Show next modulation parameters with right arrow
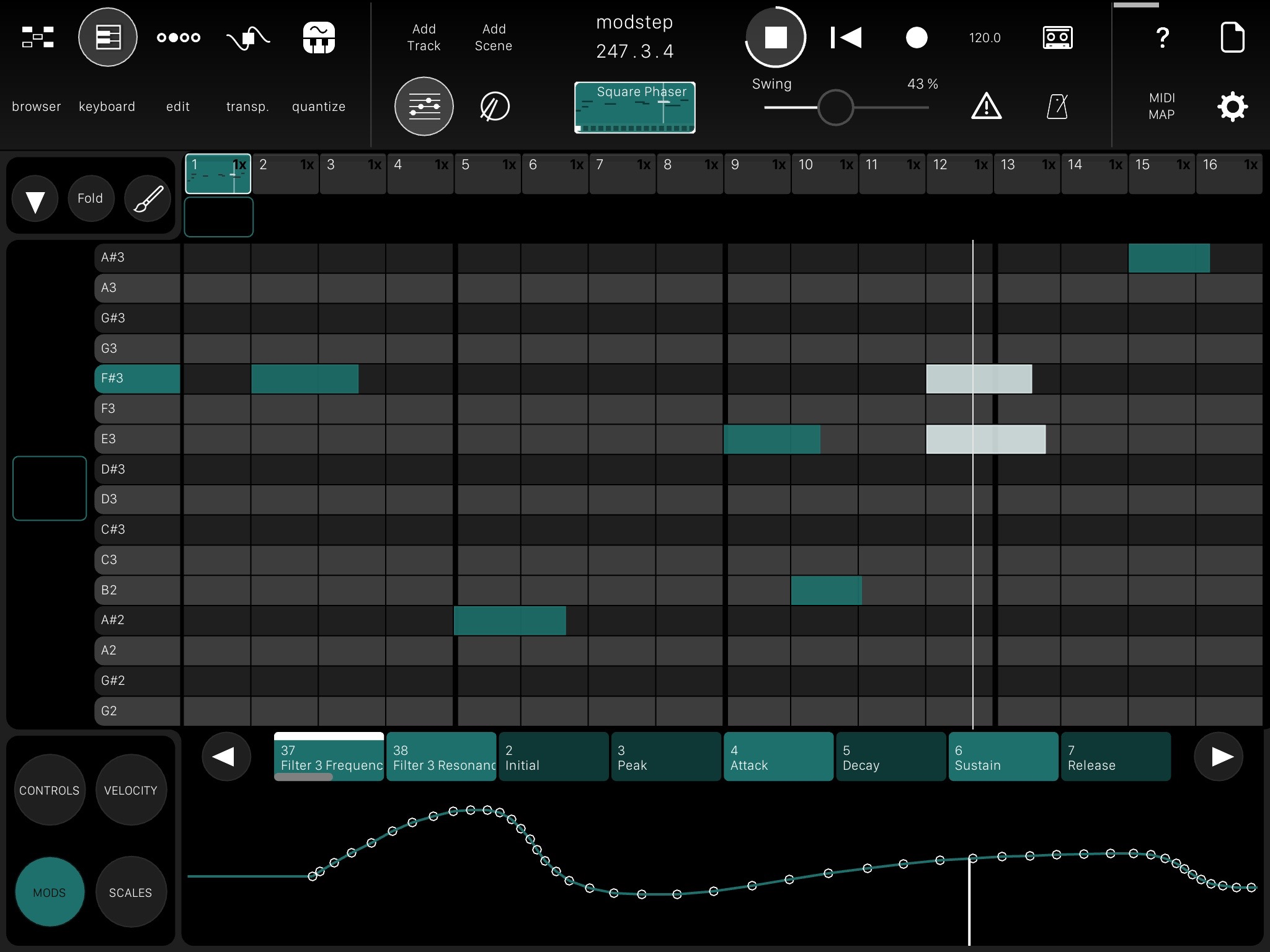Screen dimensions: 1270x952 (x=1219, y=756)
